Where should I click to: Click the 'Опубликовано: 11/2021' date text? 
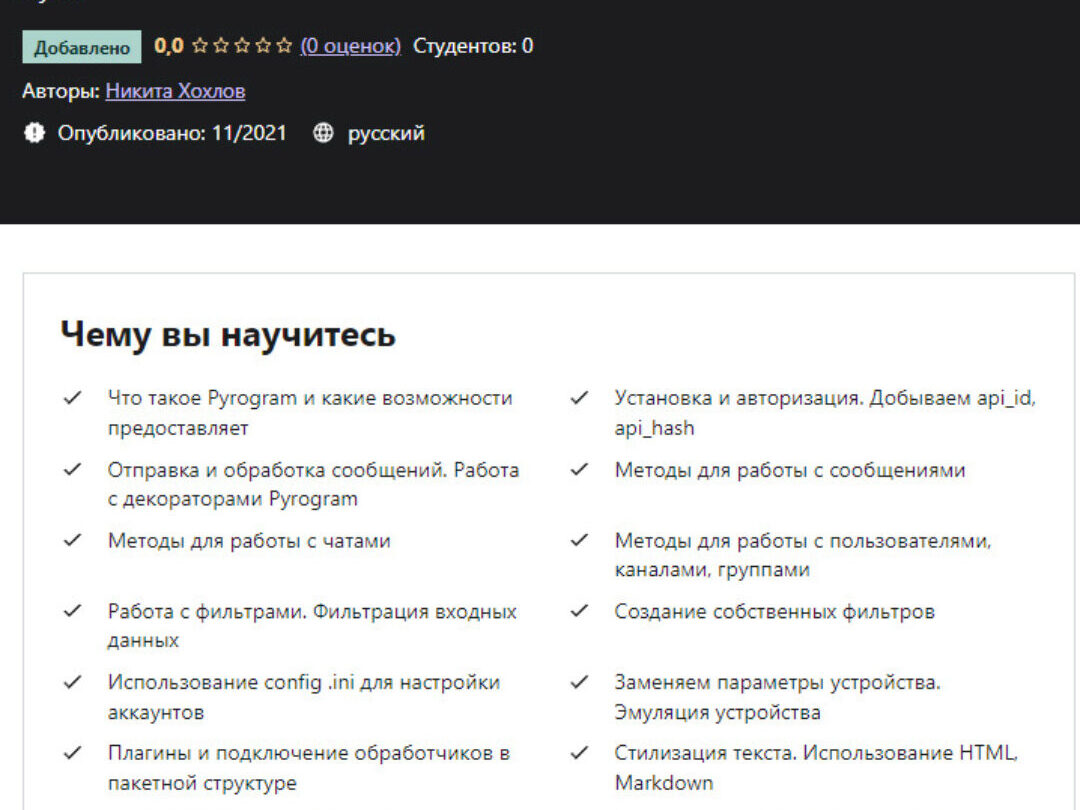[x=172, y=133]
